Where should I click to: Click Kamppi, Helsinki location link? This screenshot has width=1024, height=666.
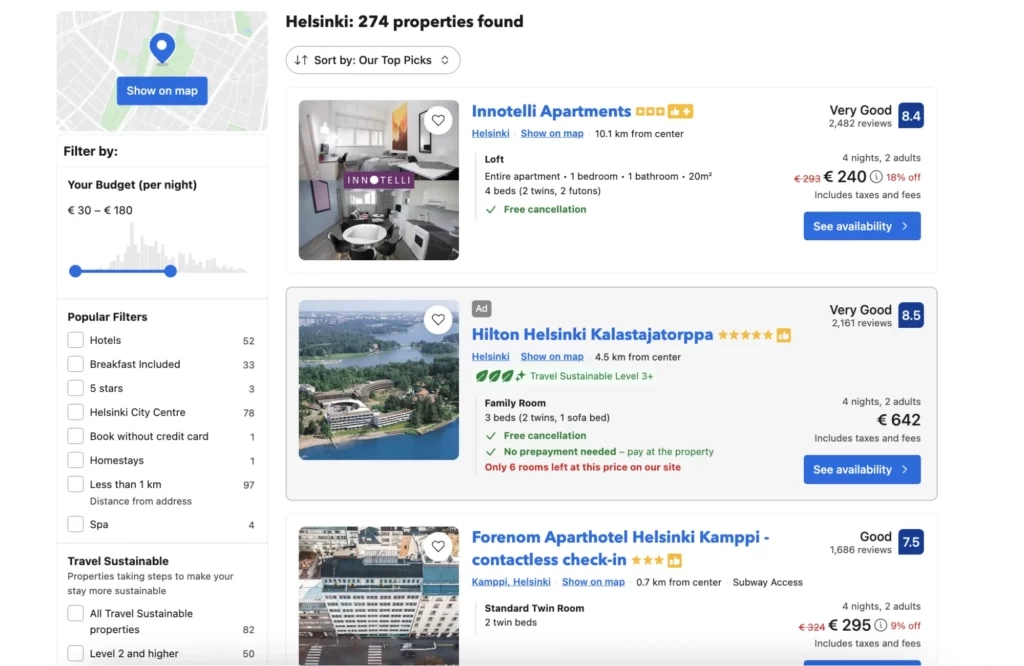[511, 582]
